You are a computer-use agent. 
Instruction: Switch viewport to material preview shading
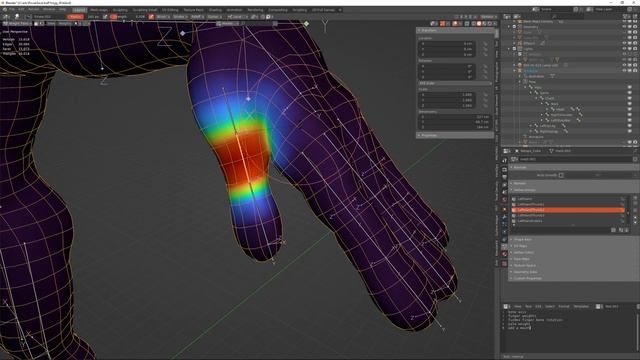(x=484, y=23)
